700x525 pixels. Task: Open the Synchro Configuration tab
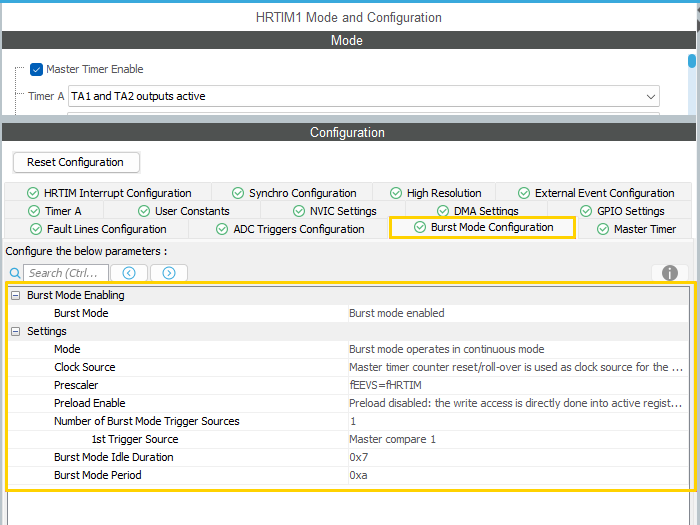294,193
